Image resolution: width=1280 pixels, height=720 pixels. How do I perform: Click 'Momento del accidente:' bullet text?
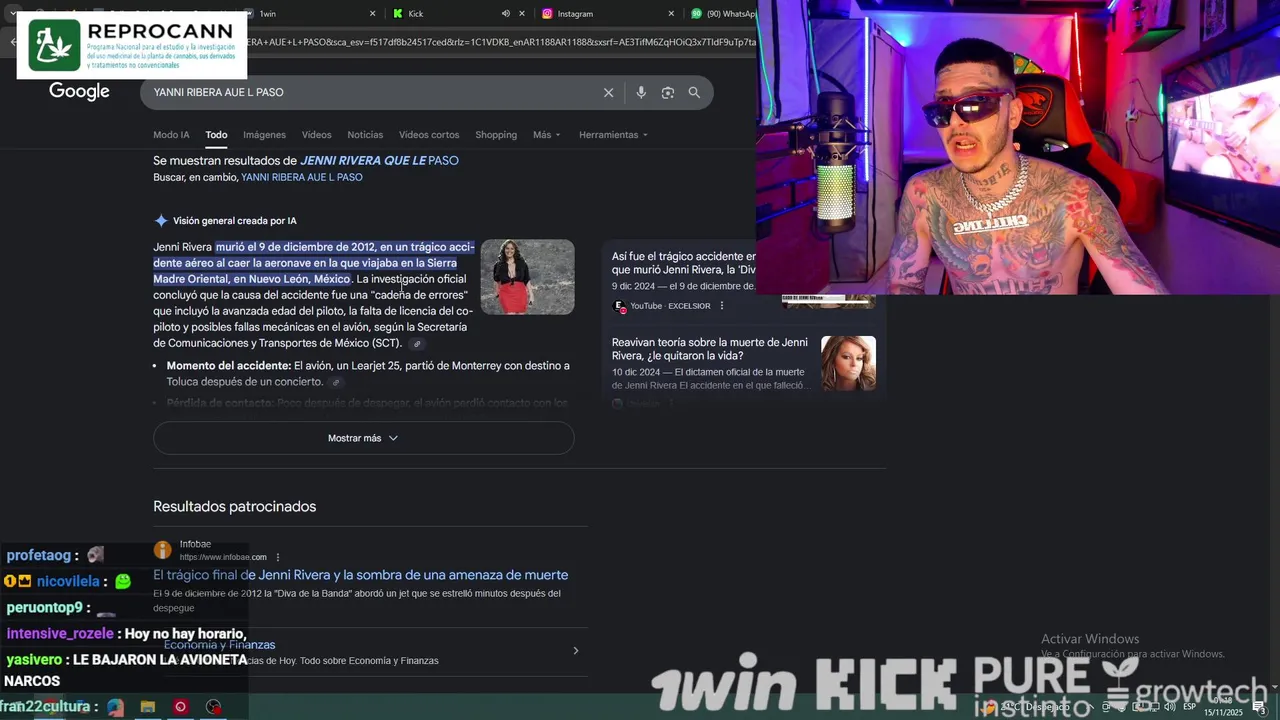[229, 366]
